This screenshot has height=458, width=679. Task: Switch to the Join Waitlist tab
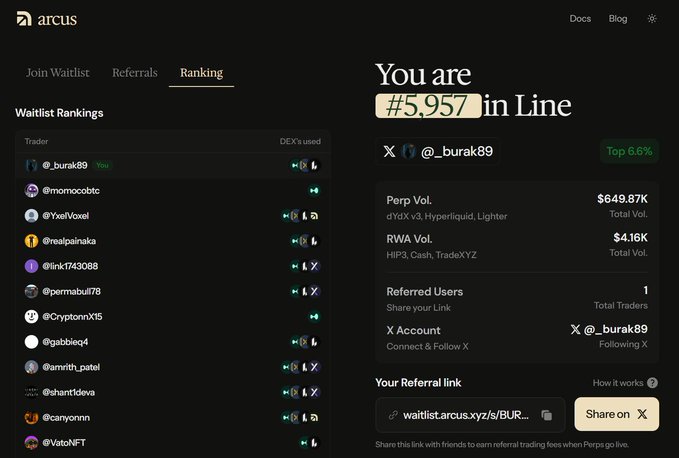point(58,72)
